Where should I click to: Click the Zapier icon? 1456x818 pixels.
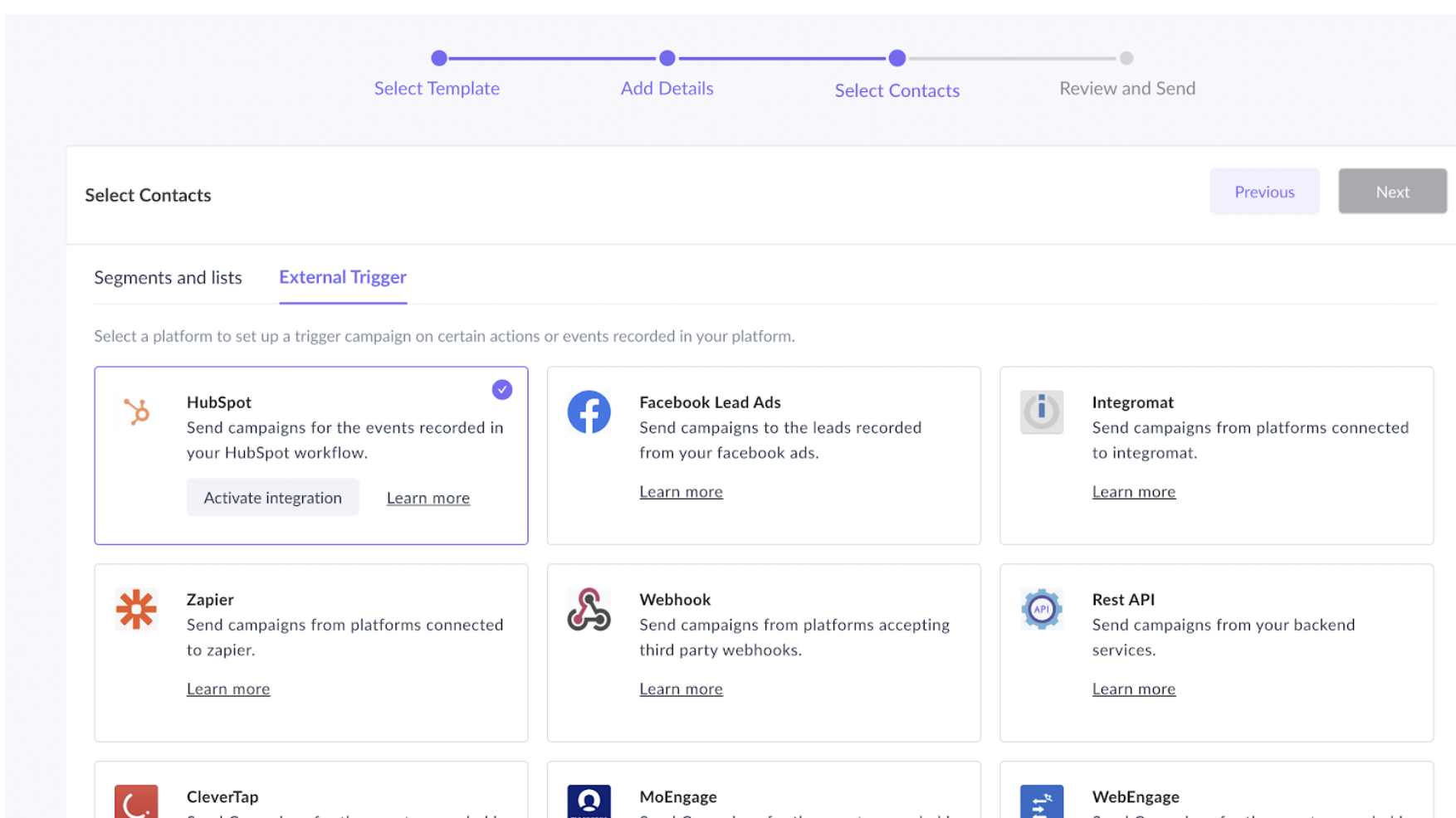pos(136,610)
